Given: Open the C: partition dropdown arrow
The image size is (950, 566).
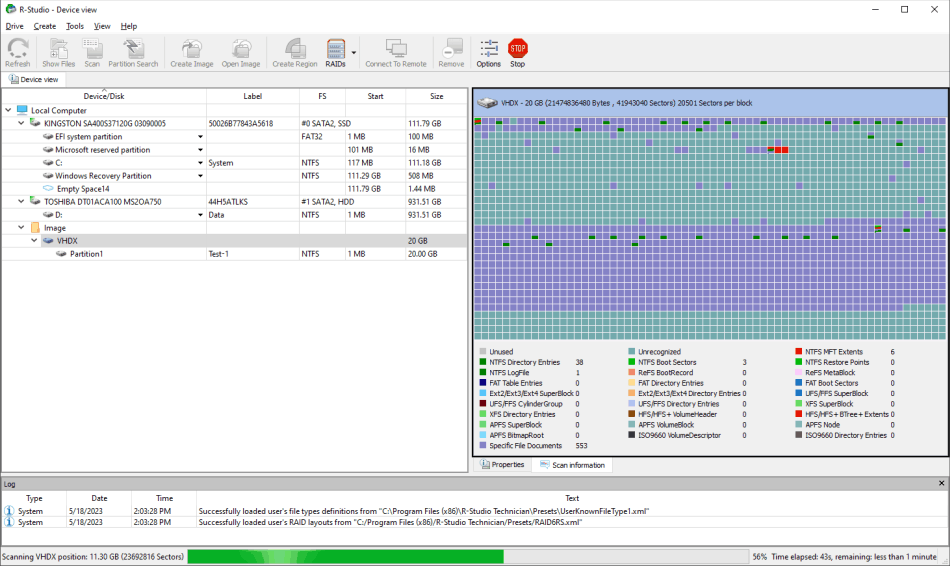Looking at the screenshot, I should click(x=200, y=162).
